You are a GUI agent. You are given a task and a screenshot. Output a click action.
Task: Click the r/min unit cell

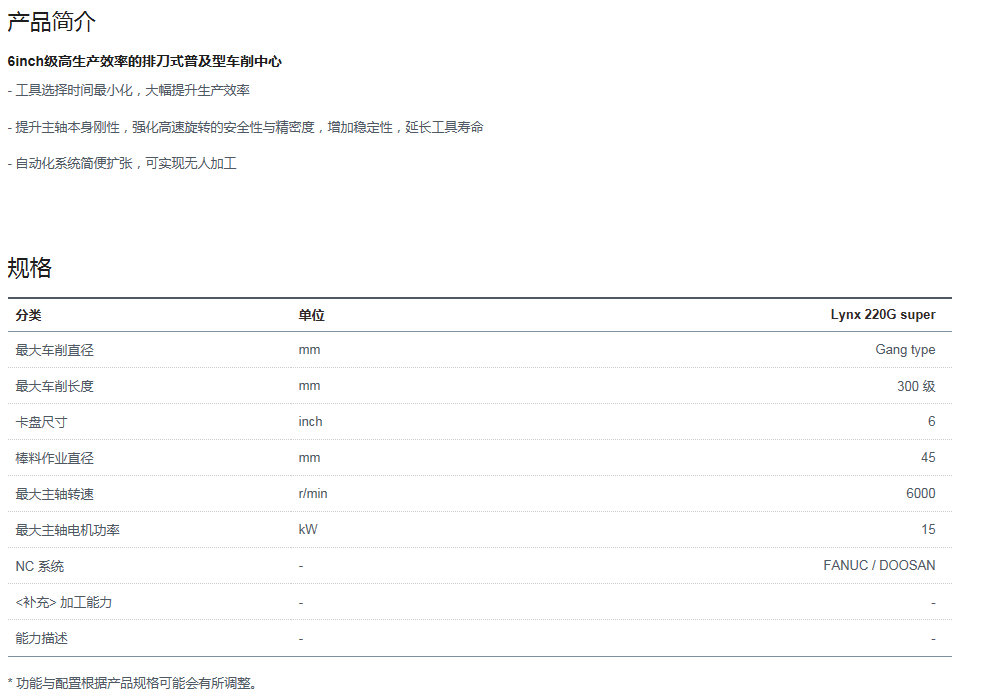pos(312,494)
